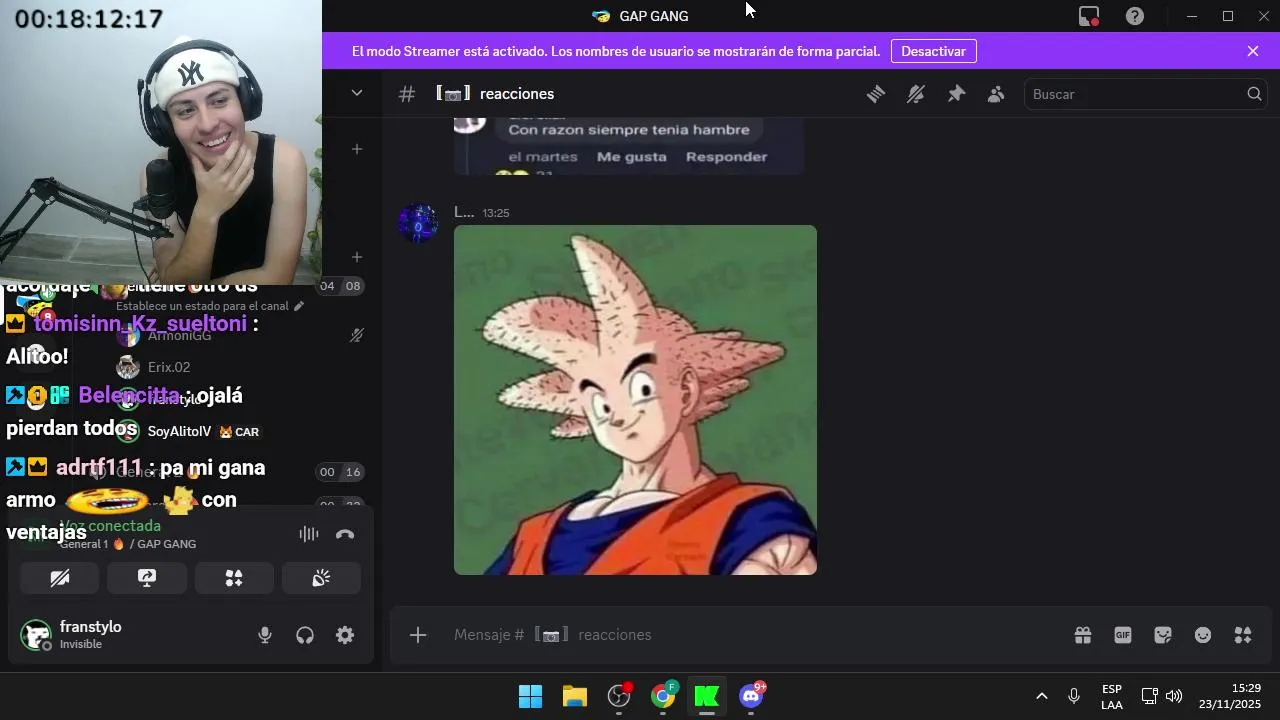Click the franstylo user avatar

[x=36, y=635]
